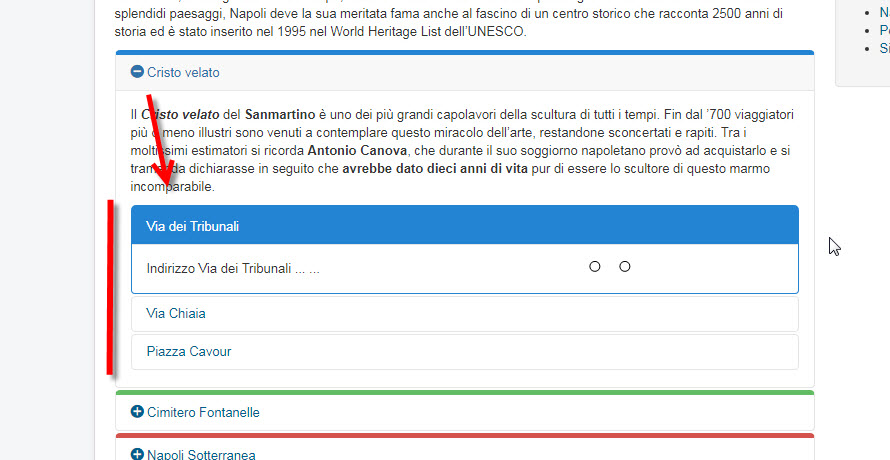Click the minus icon beside Cristo velato
The image size is (890, 460).
[137, 72]
